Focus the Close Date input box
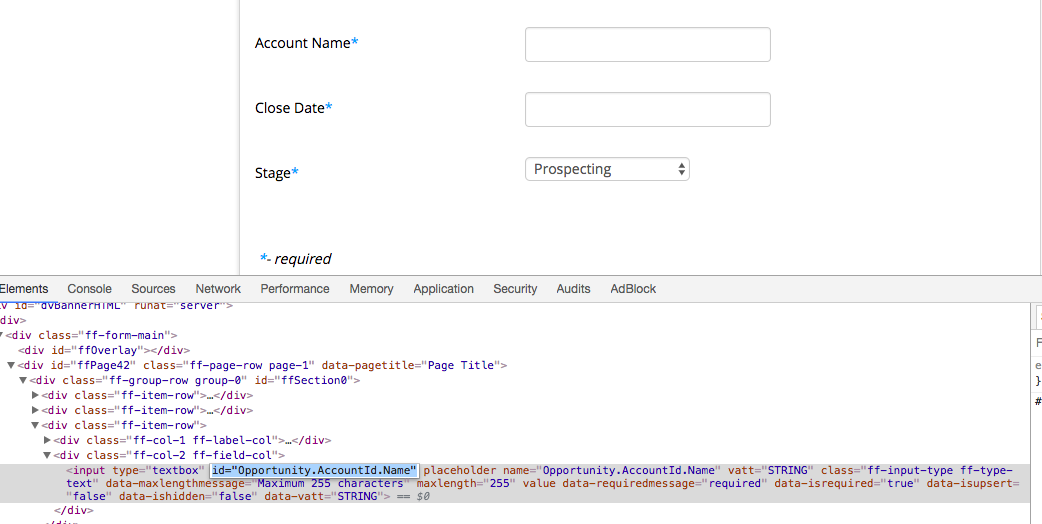Screen dimensions: 1042x524 pyautogui.click(x=647, y=110)
